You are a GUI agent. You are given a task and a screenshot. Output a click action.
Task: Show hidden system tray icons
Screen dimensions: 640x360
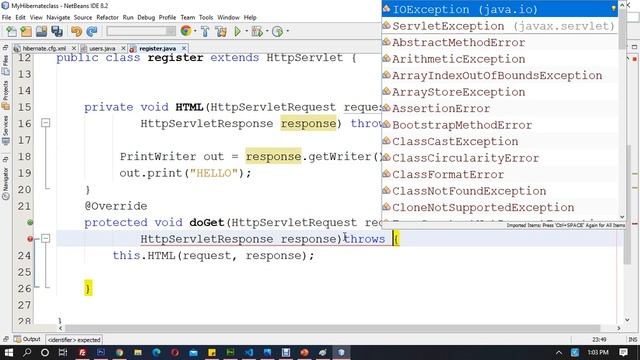coord(559,352)
